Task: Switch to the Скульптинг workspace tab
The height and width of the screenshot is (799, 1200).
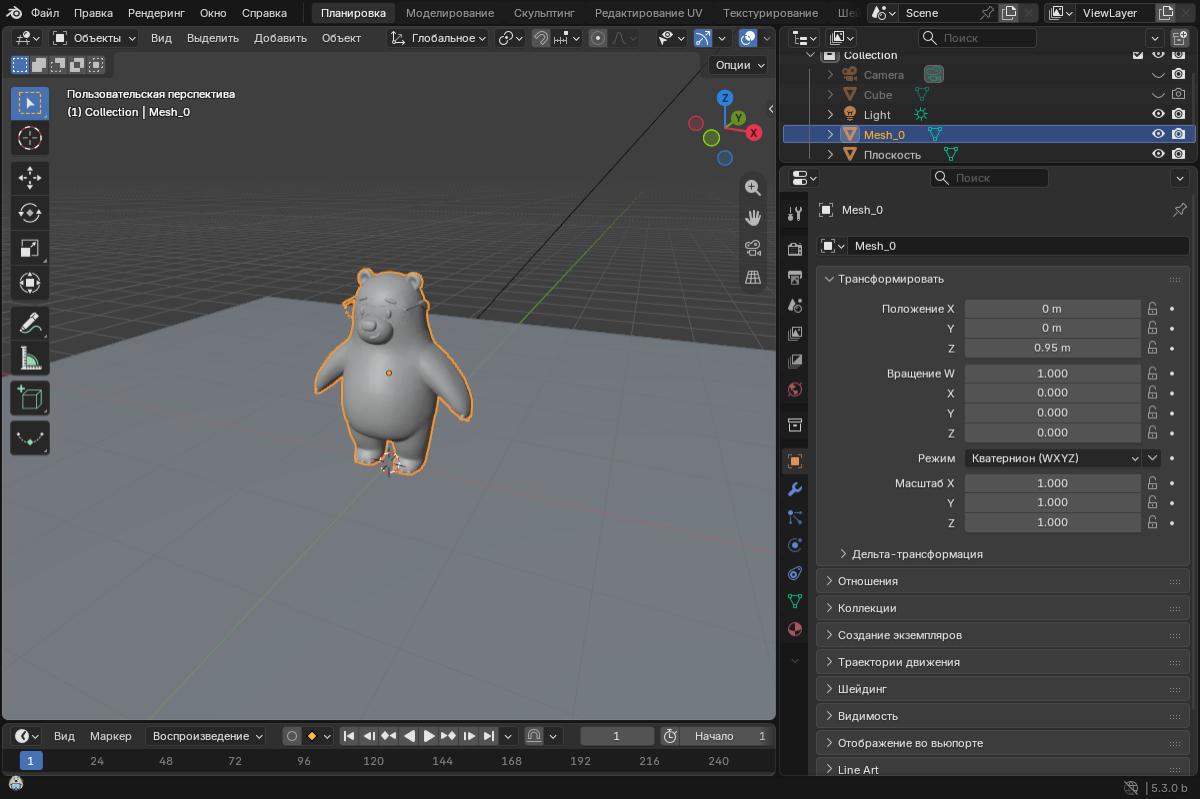Action: pos(544,13)
